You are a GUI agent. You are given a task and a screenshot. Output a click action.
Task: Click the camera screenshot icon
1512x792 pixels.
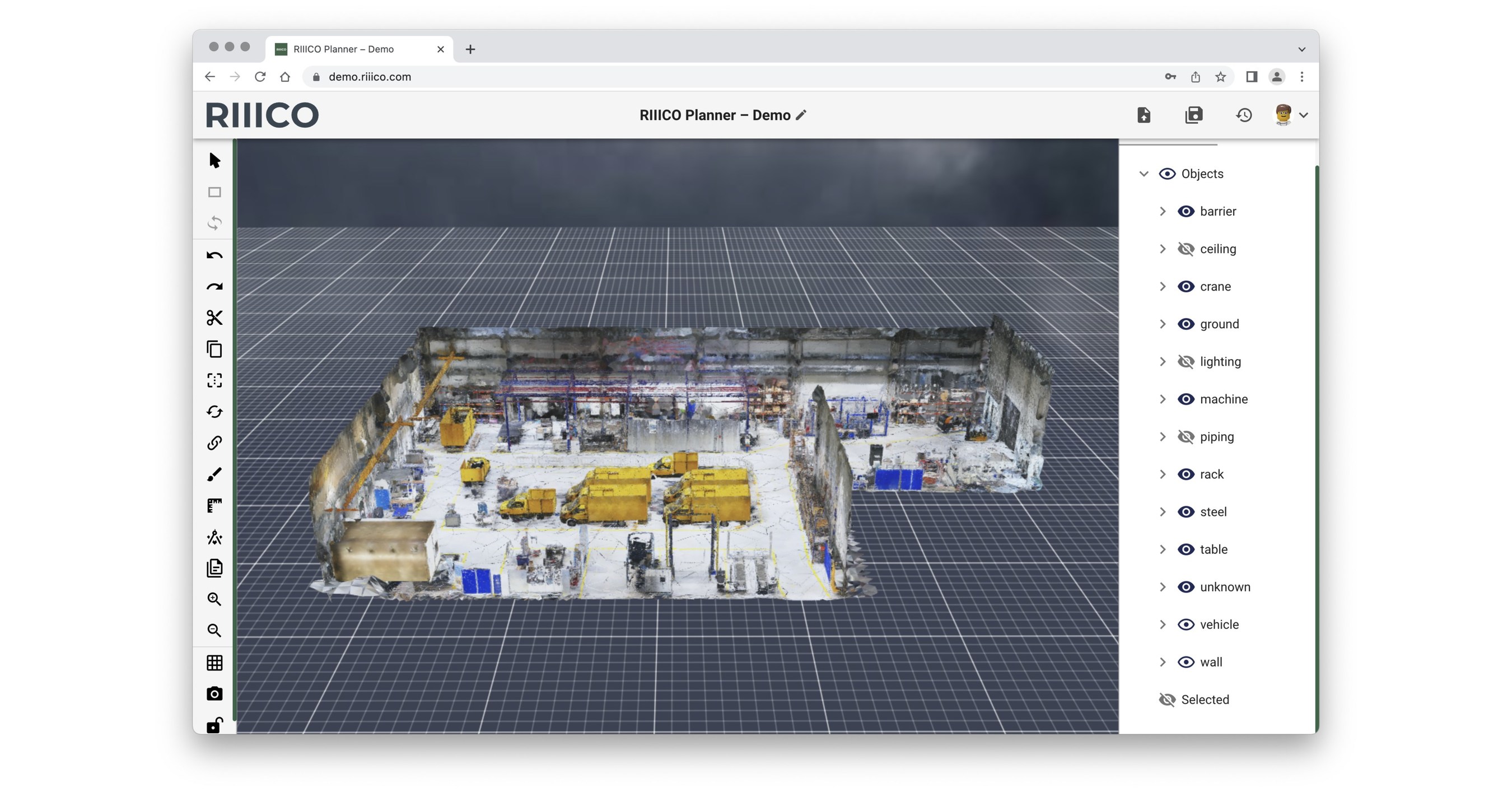(x=214, y=694)
